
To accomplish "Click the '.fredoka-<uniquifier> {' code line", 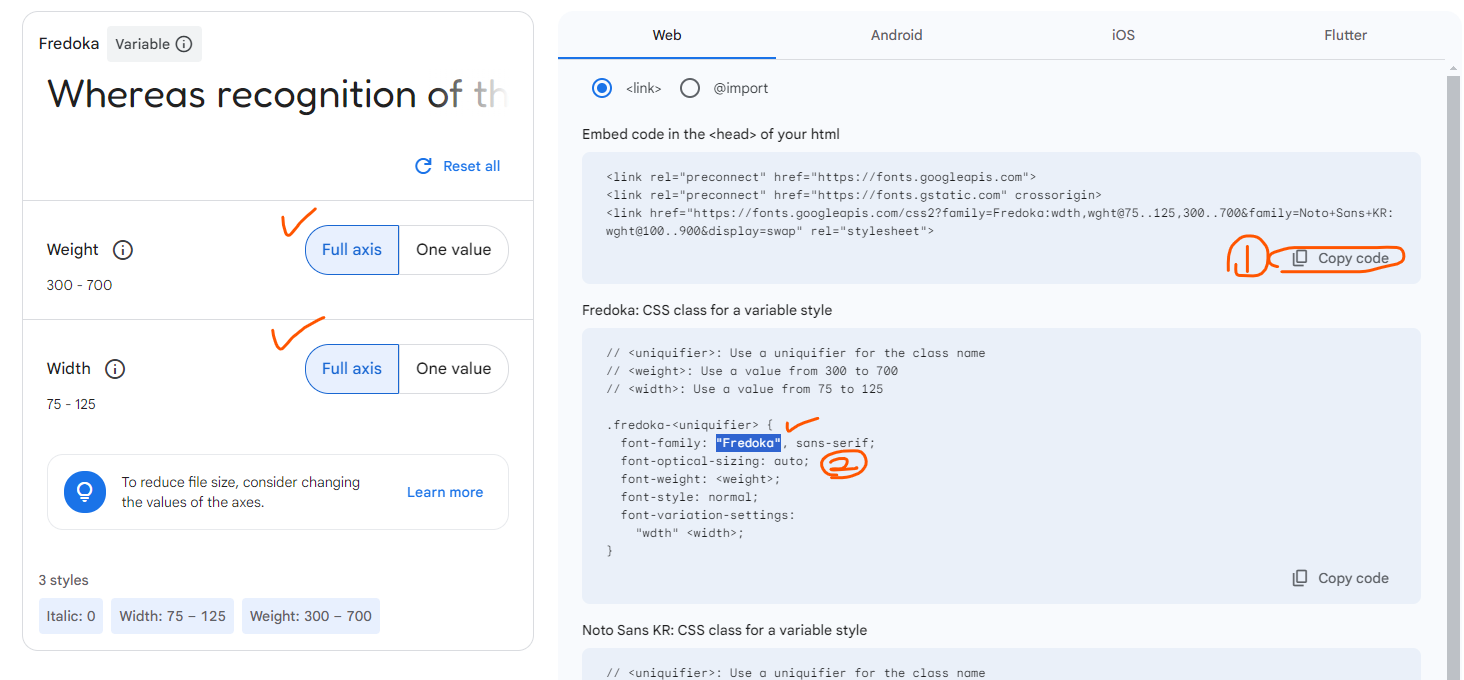I will [690, 425].
